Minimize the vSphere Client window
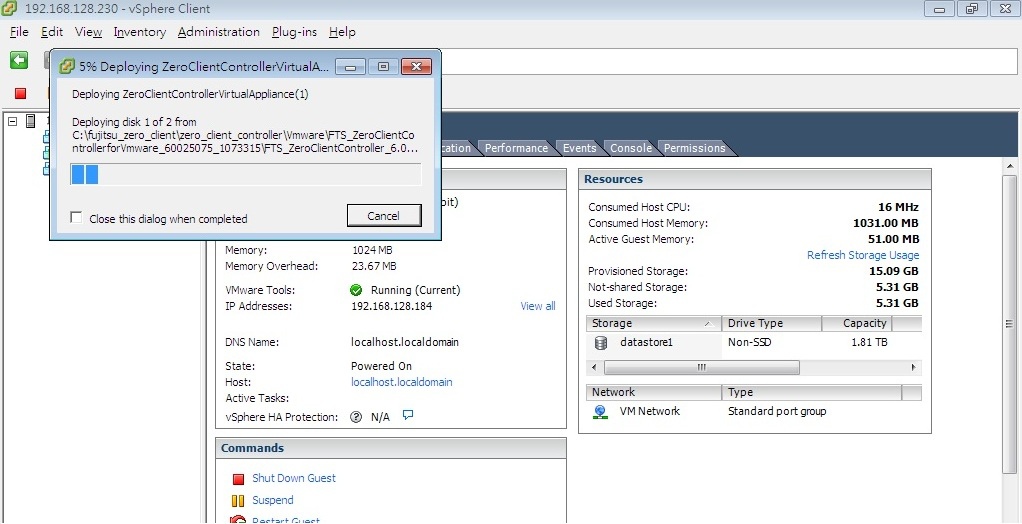This screenshot has width=1022, height=524. [939, 9]
